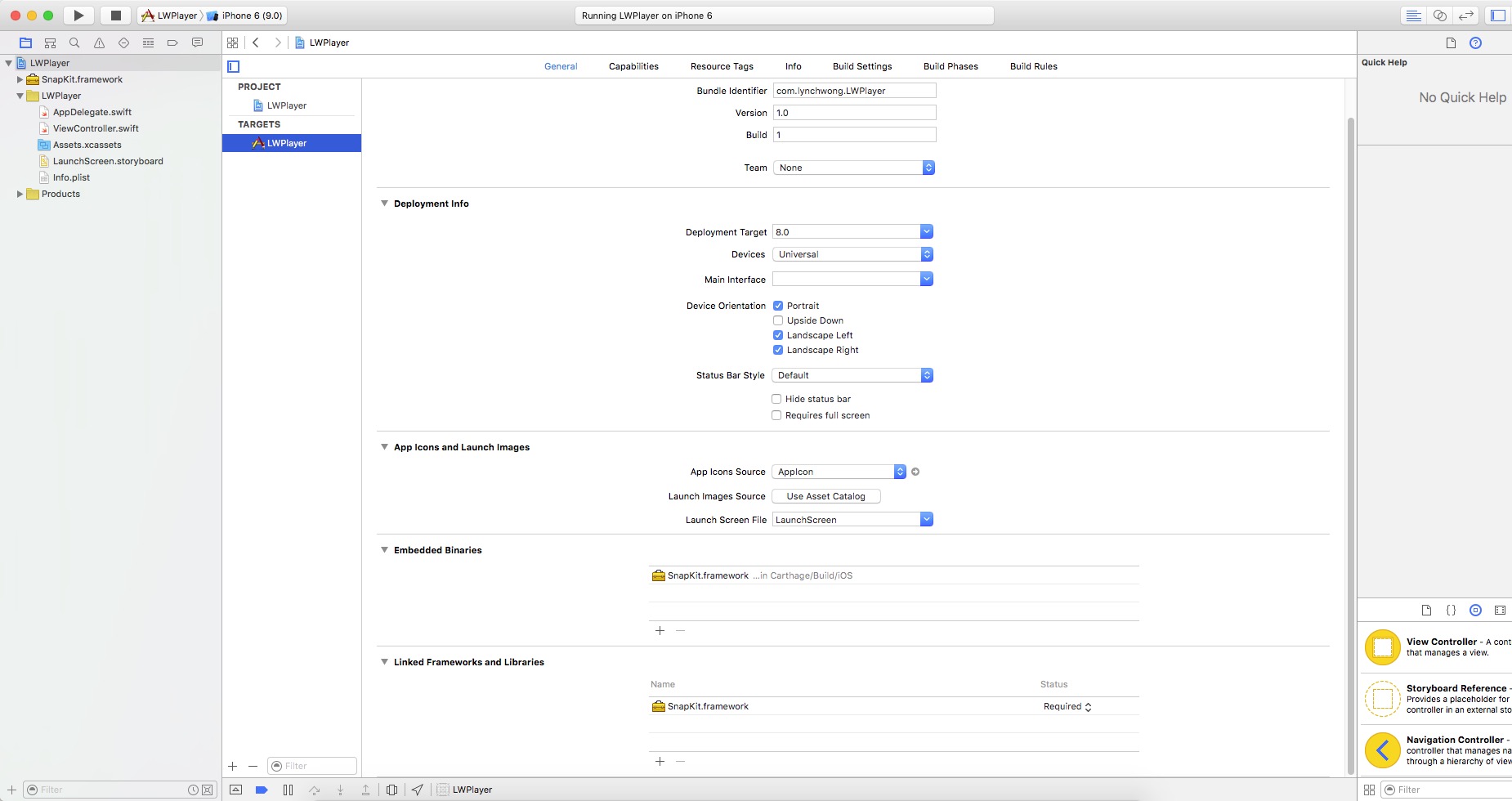The height and width of the screenshot is (801, 1512).
Task: Open the Team dropdown
Action: (853, 168)
